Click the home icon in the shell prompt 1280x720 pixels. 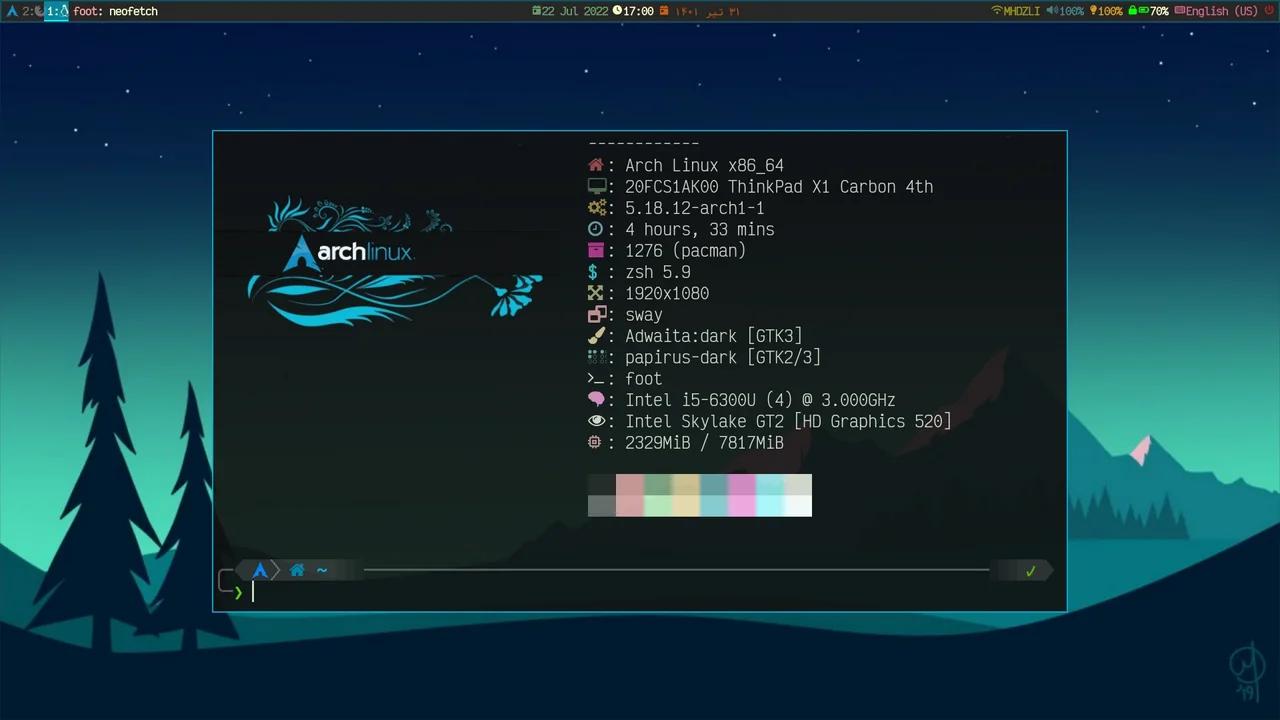coord(297,569)
